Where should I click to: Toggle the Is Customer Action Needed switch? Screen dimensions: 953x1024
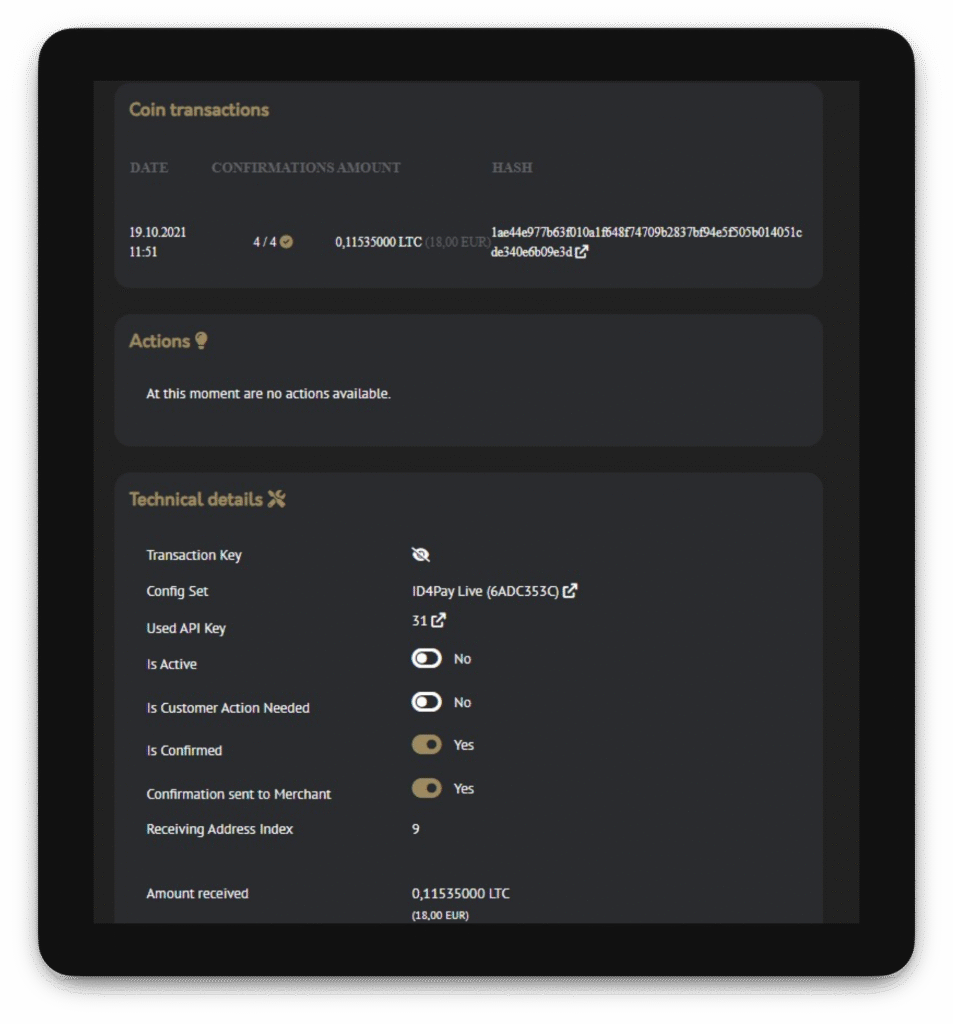pos(427,703)
